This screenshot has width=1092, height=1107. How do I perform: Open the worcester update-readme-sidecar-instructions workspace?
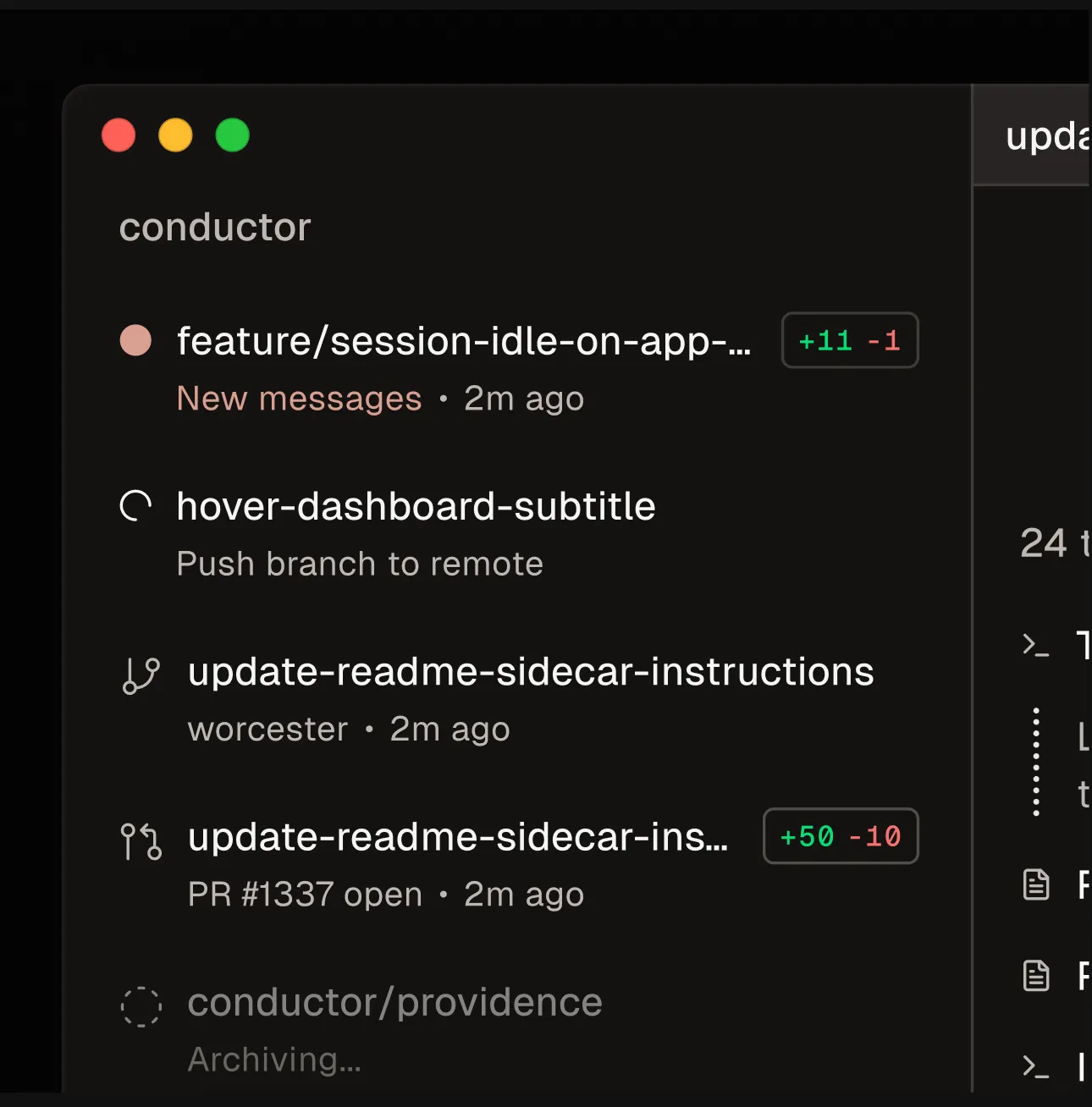tap(518, 699)
